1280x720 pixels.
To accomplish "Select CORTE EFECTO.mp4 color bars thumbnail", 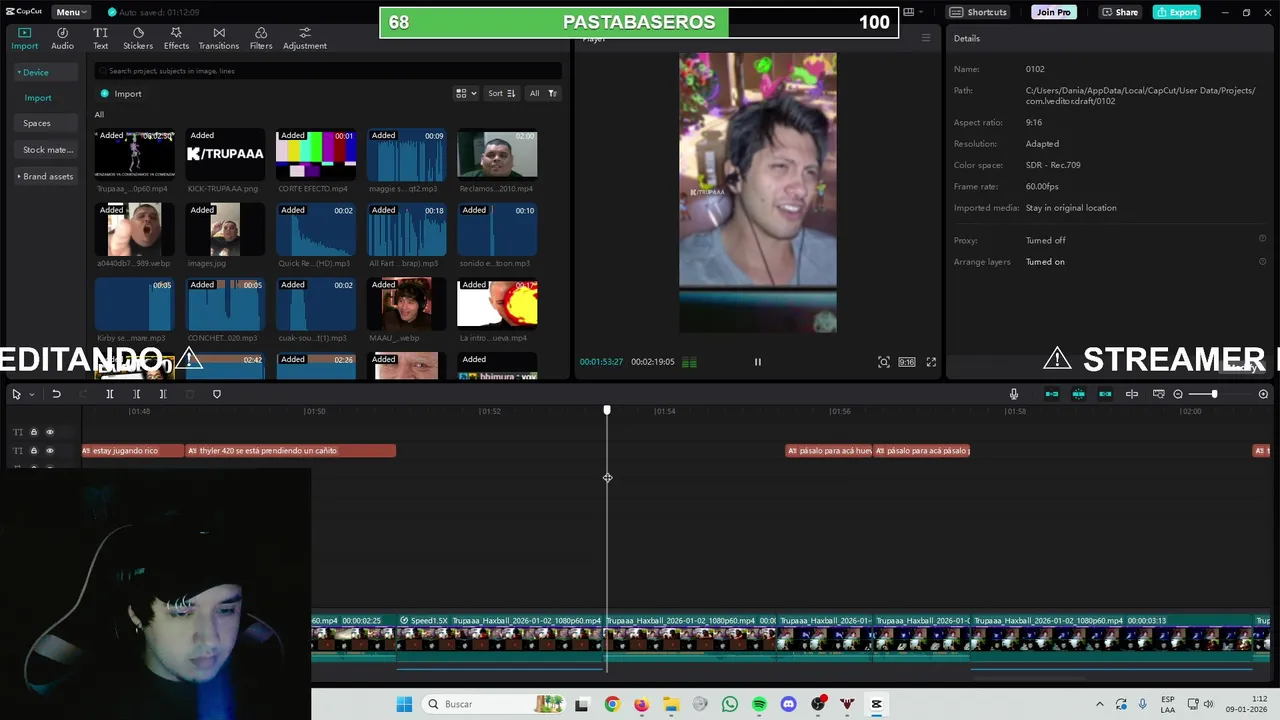I will [316, 153].
